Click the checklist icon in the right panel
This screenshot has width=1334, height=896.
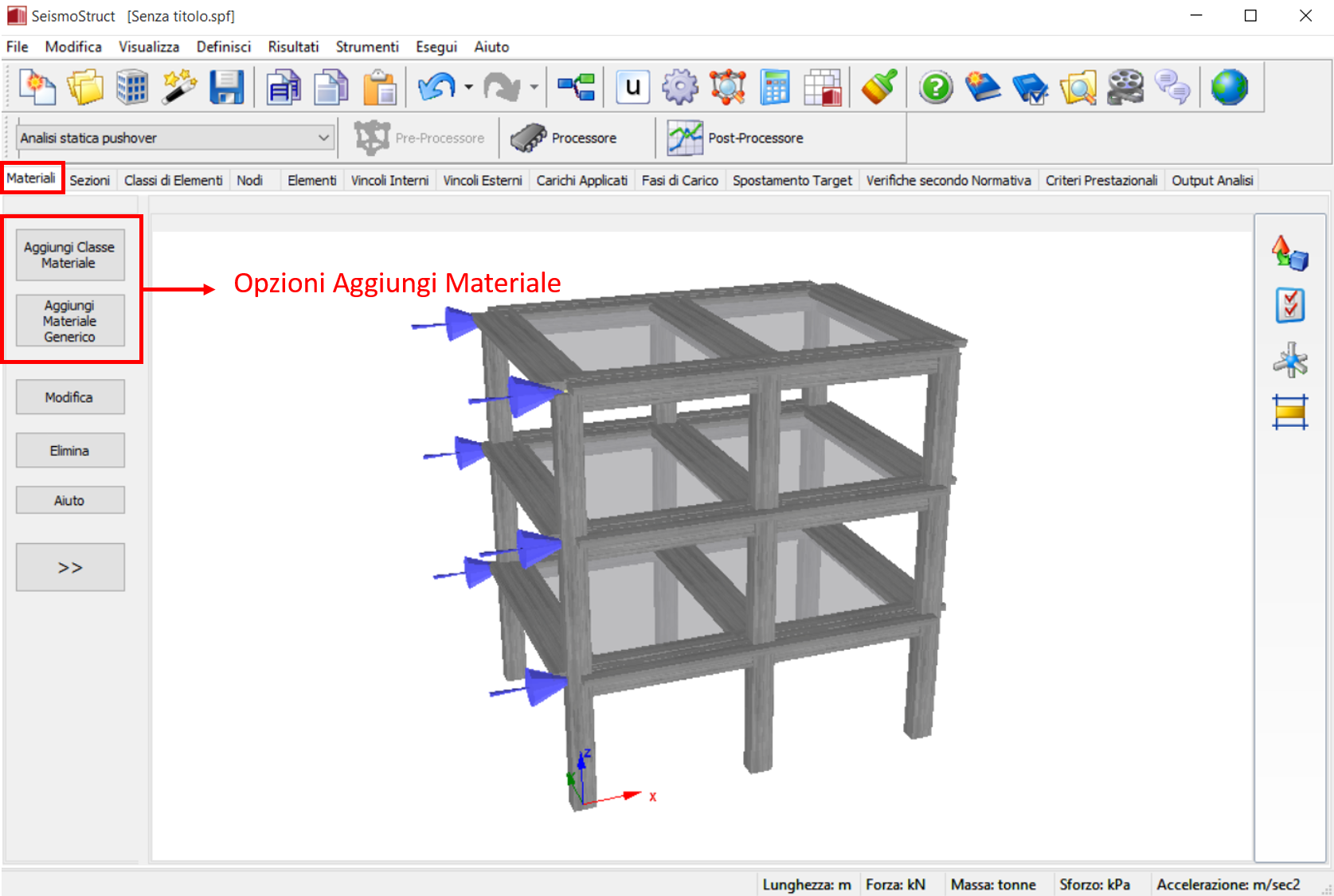click(x=1290, y=306)
